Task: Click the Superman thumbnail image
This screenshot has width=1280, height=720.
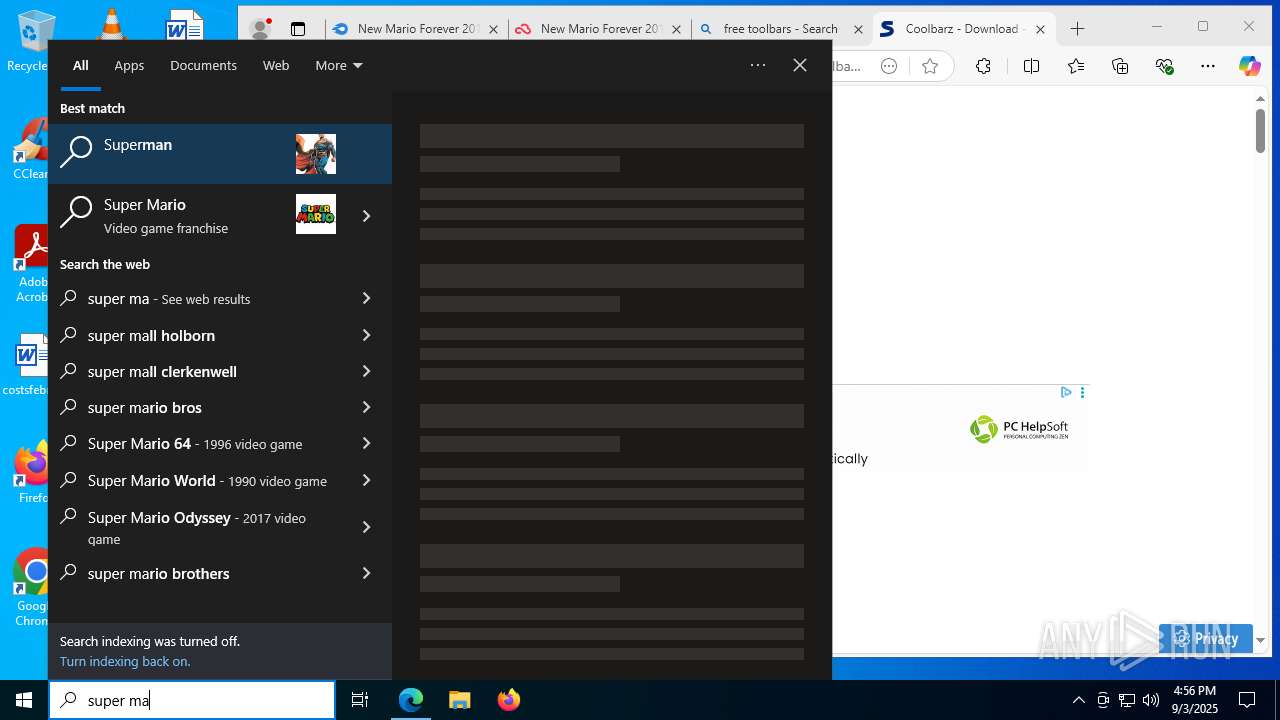Action: click(x=316, y=154)
